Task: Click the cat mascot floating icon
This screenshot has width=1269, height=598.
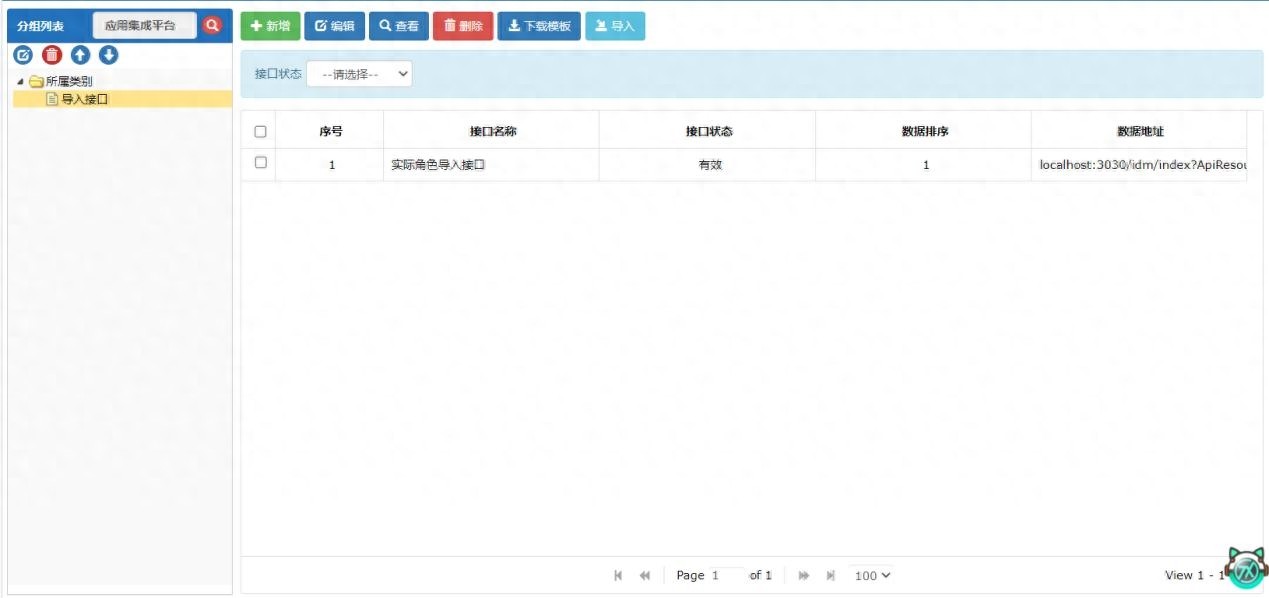Action: (1245, 568)
